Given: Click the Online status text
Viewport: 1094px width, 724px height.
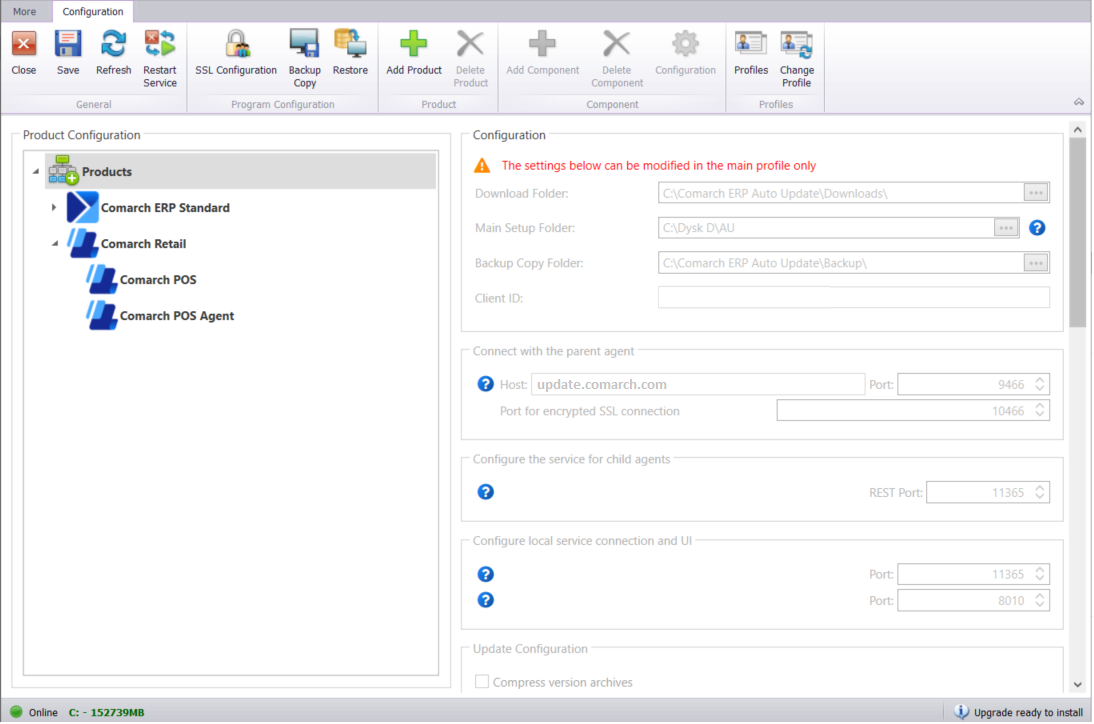Looking at the screenshot, I should click(43, 712).
